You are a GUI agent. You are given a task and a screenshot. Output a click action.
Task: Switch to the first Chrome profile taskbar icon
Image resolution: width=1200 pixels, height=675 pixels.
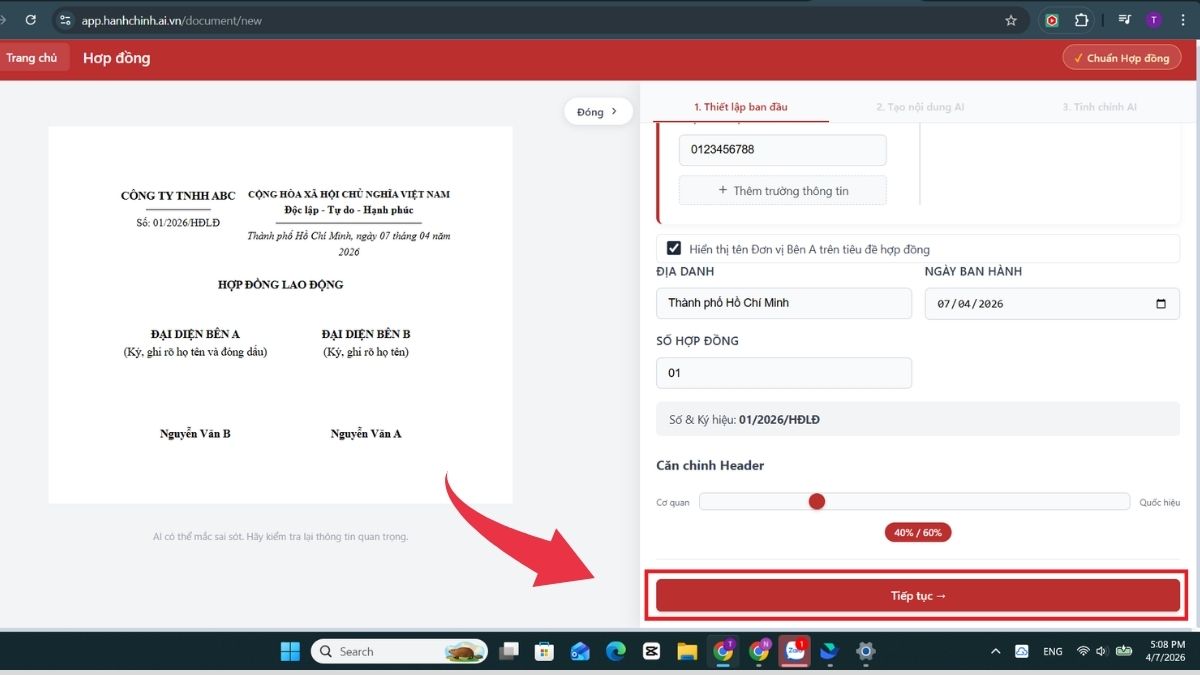[723, 651]
